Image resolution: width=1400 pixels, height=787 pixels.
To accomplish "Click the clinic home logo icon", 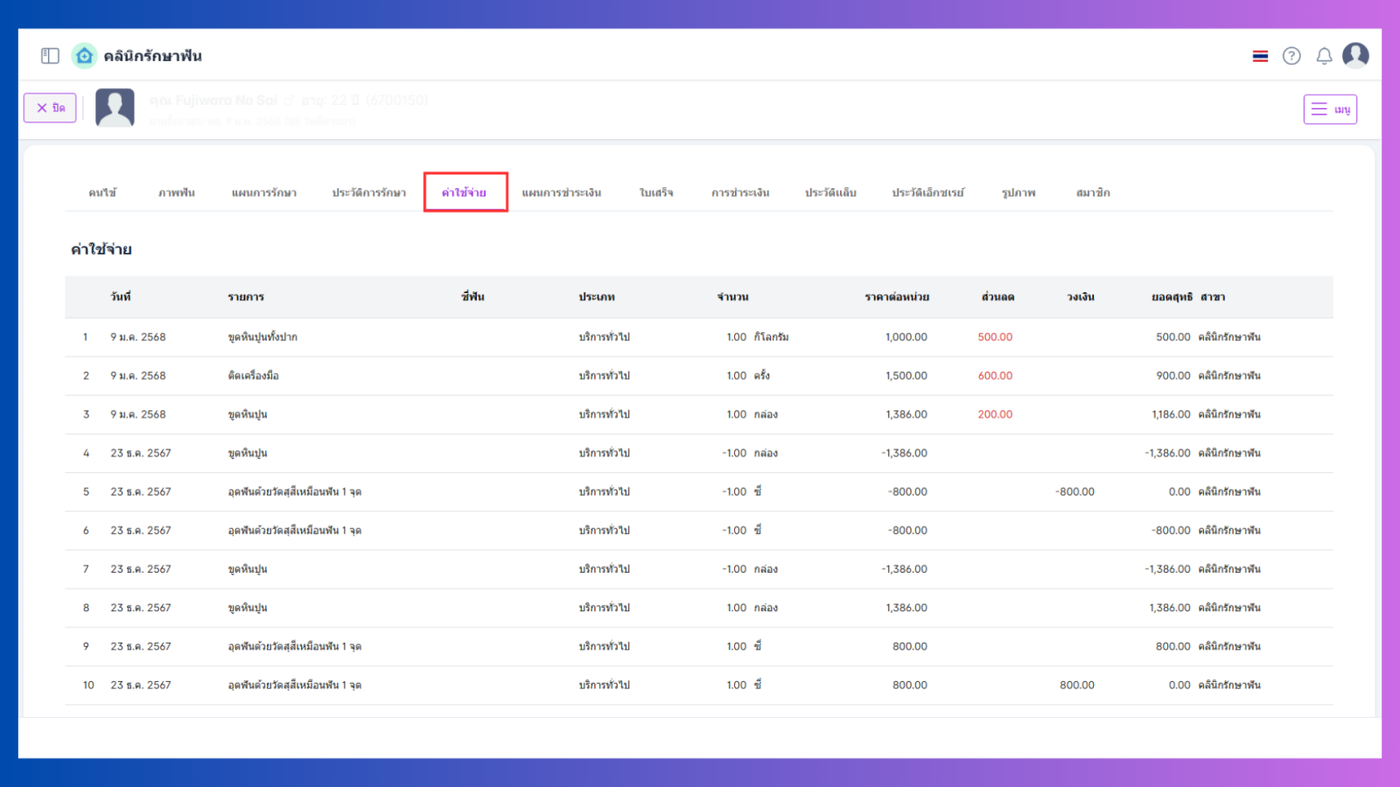I will [x=84, y=56].
